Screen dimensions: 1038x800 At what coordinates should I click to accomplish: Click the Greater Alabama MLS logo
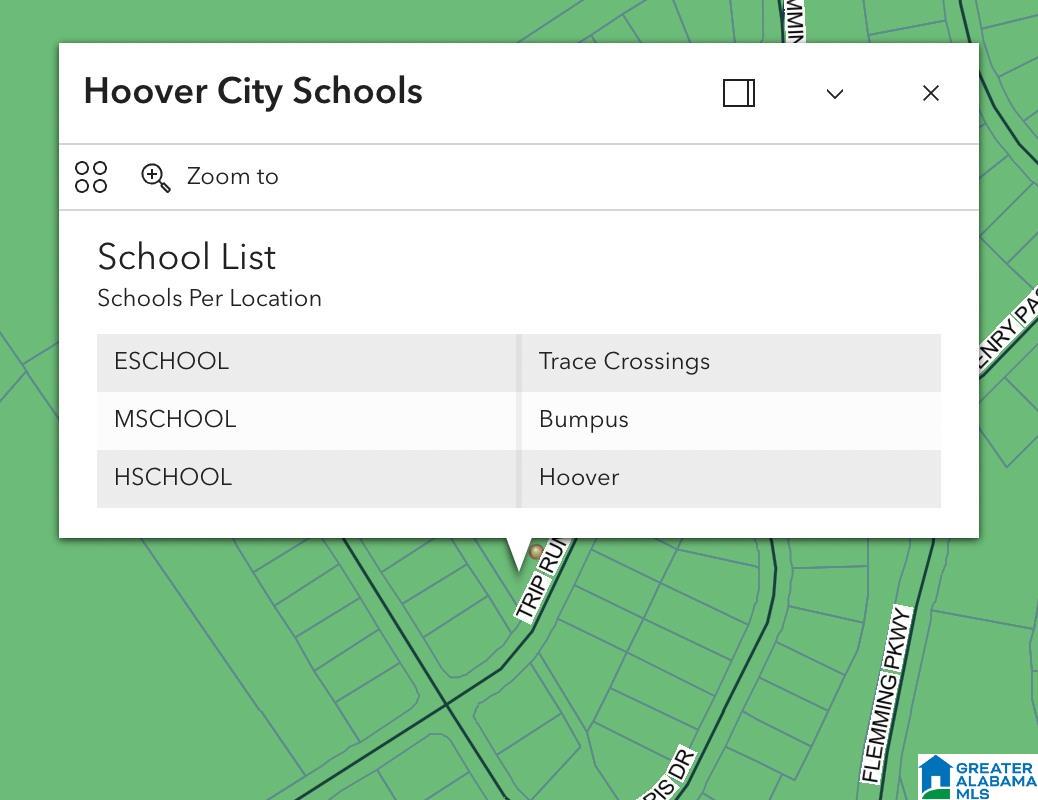(977, 777)
